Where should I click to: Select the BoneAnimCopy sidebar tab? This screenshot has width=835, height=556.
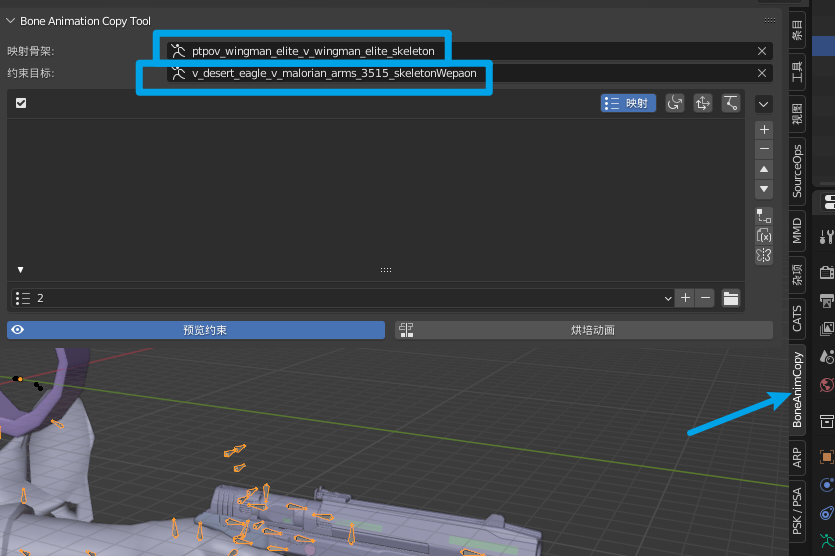point(797,389)
